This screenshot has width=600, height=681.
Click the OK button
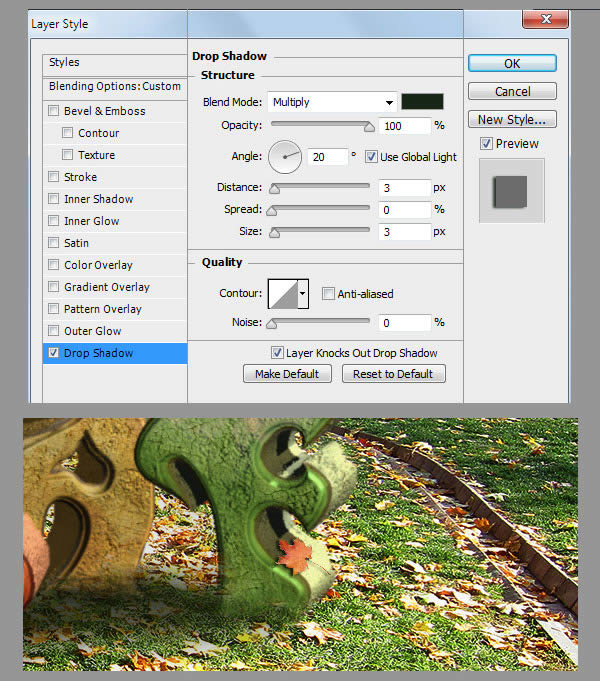click(512, 63)
